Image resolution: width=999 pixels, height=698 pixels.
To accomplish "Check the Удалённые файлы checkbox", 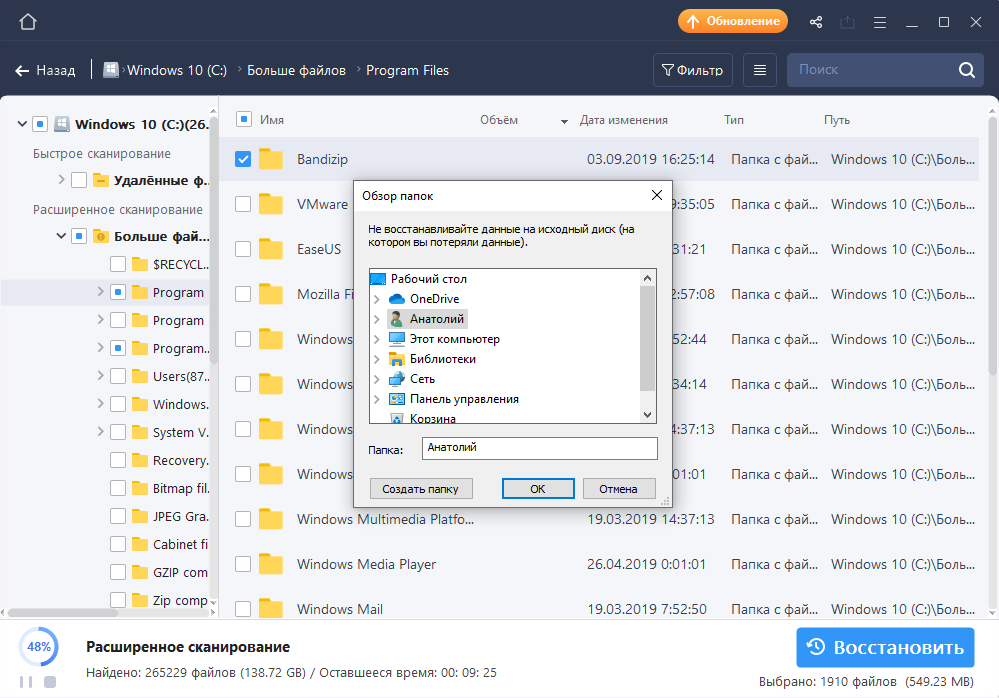I will [79, 180].
